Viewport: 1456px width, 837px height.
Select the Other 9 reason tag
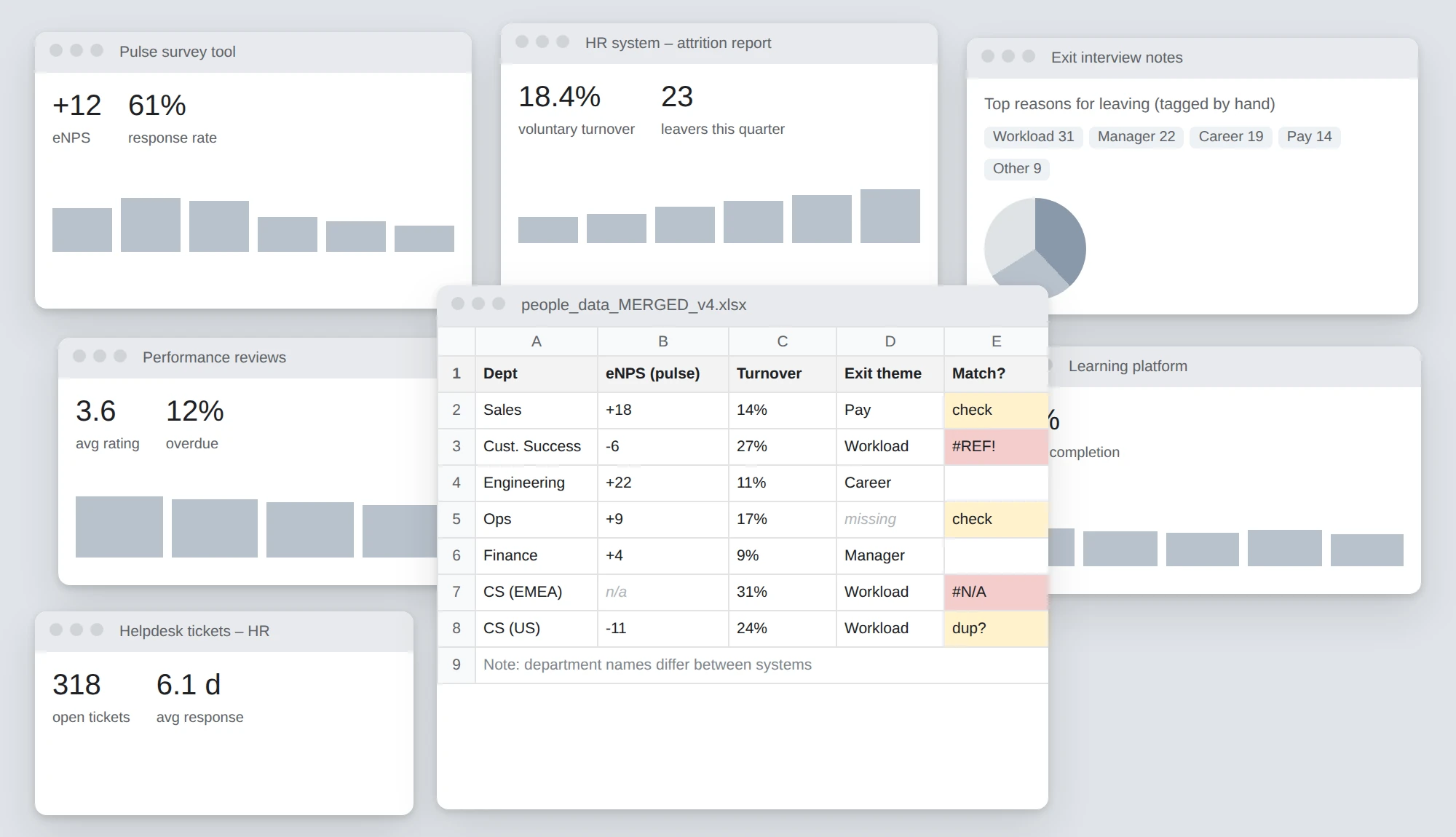click(1016, 169)
